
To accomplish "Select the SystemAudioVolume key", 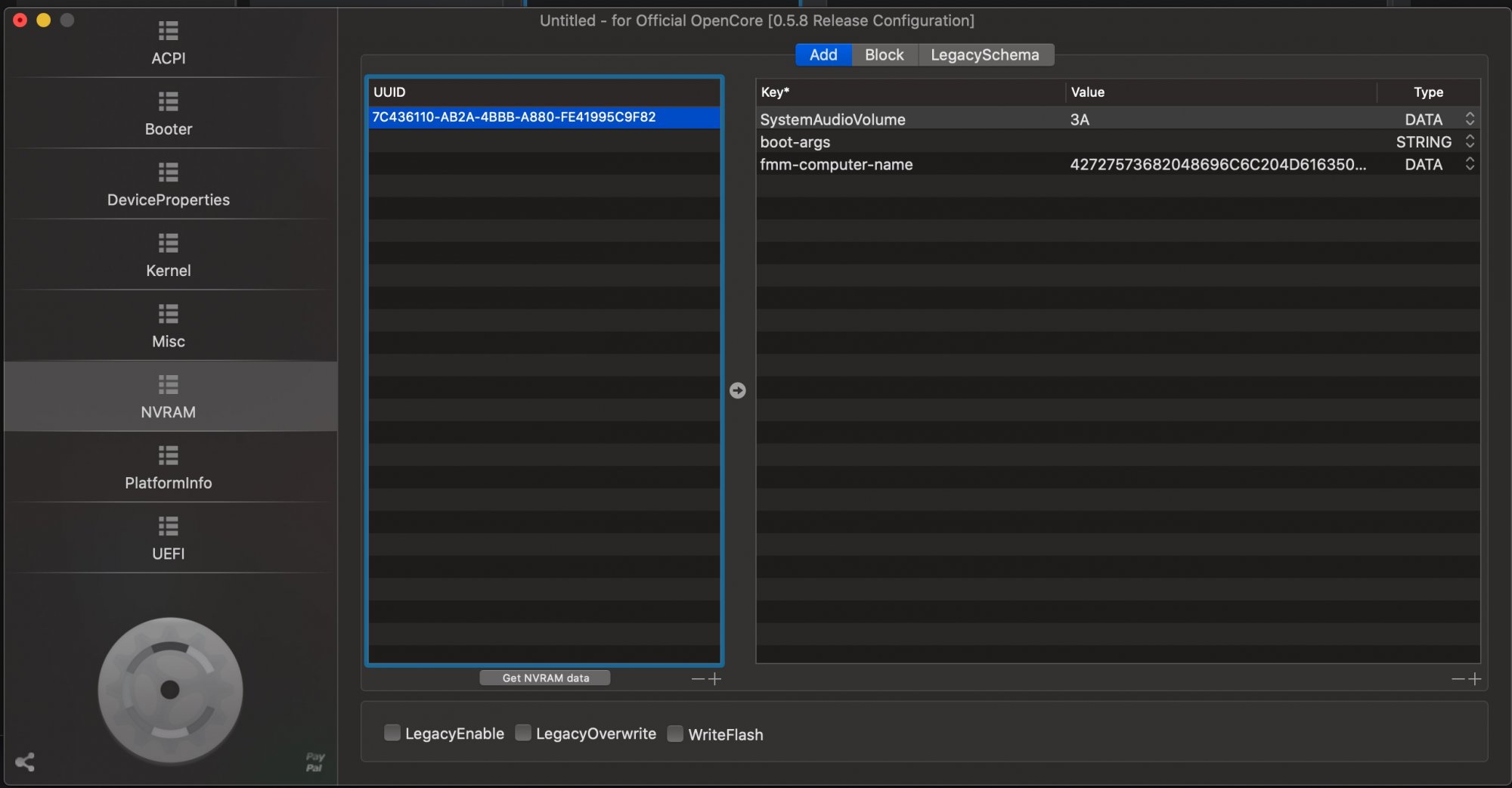I will 832,119.
